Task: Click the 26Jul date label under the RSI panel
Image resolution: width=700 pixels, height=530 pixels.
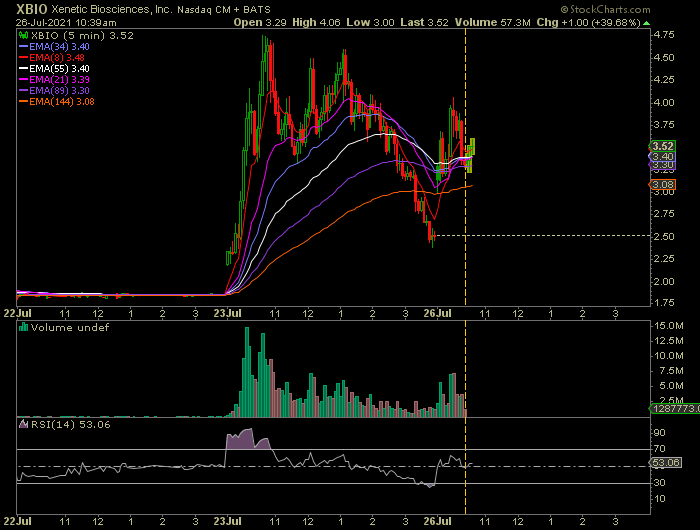Action: 438,522
